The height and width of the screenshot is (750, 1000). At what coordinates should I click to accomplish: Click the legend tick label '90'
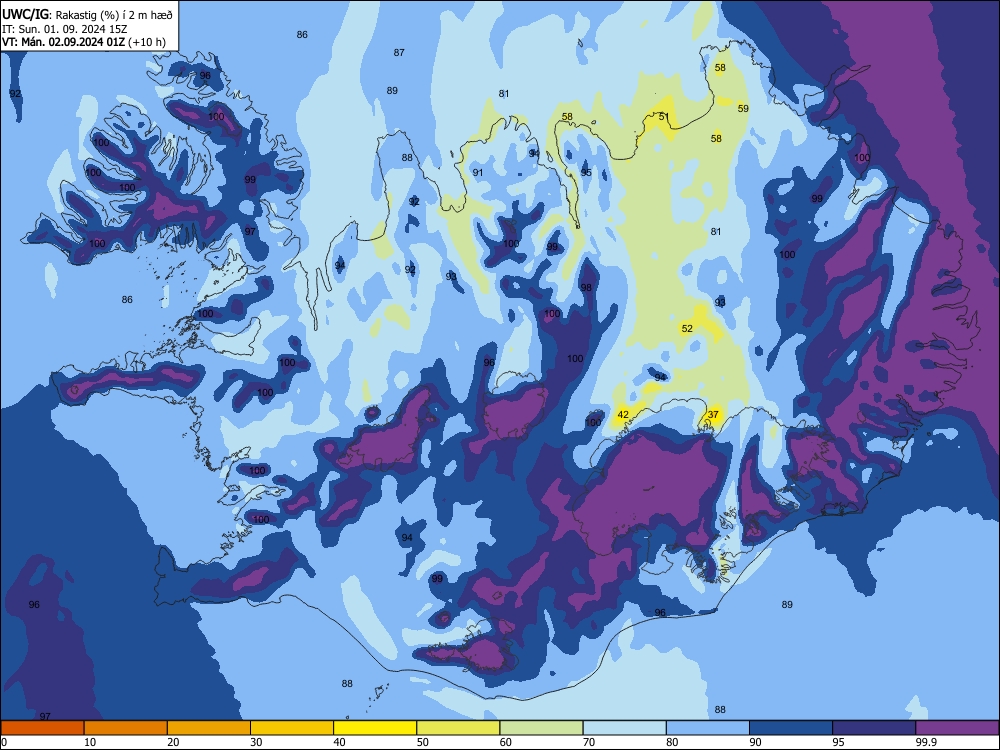click(755, 742)
